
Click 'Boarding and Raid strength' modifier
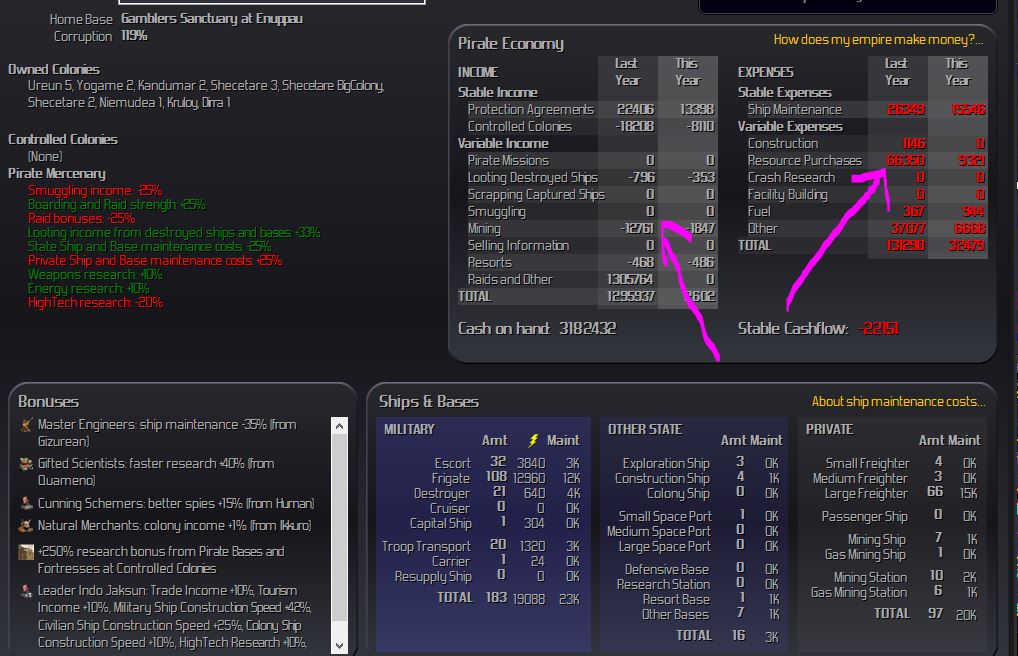pos(116,205)
